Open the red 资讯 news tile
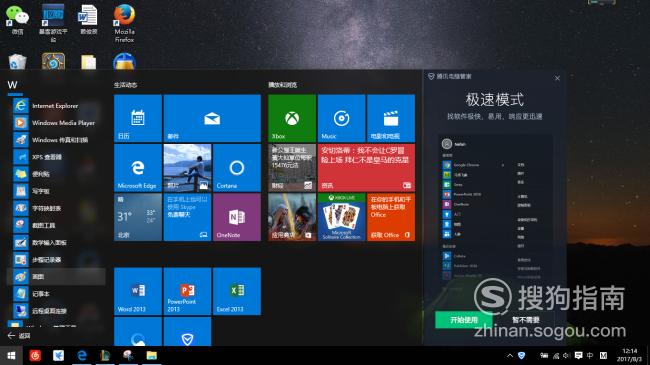This screenshot has width=650, height=365. (x=366, y=168)
